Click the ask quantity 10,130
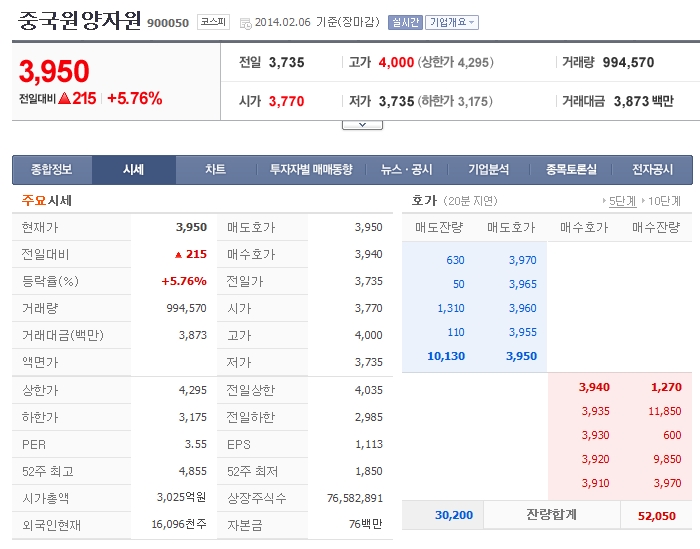This screenshot has height=549, width=700. pos(446,357)
